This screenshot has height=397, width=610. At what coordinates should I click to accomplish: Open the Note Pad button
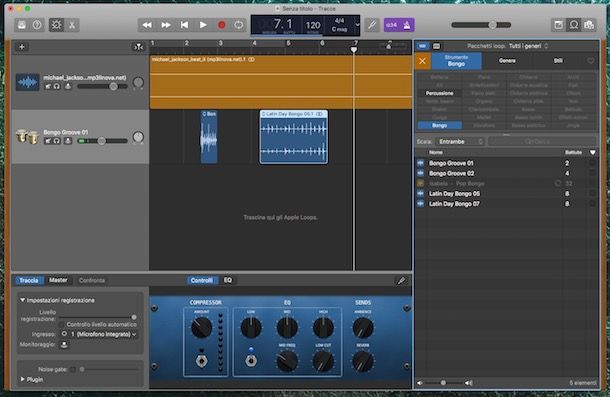pyautogui.click(x=559, y=25)
